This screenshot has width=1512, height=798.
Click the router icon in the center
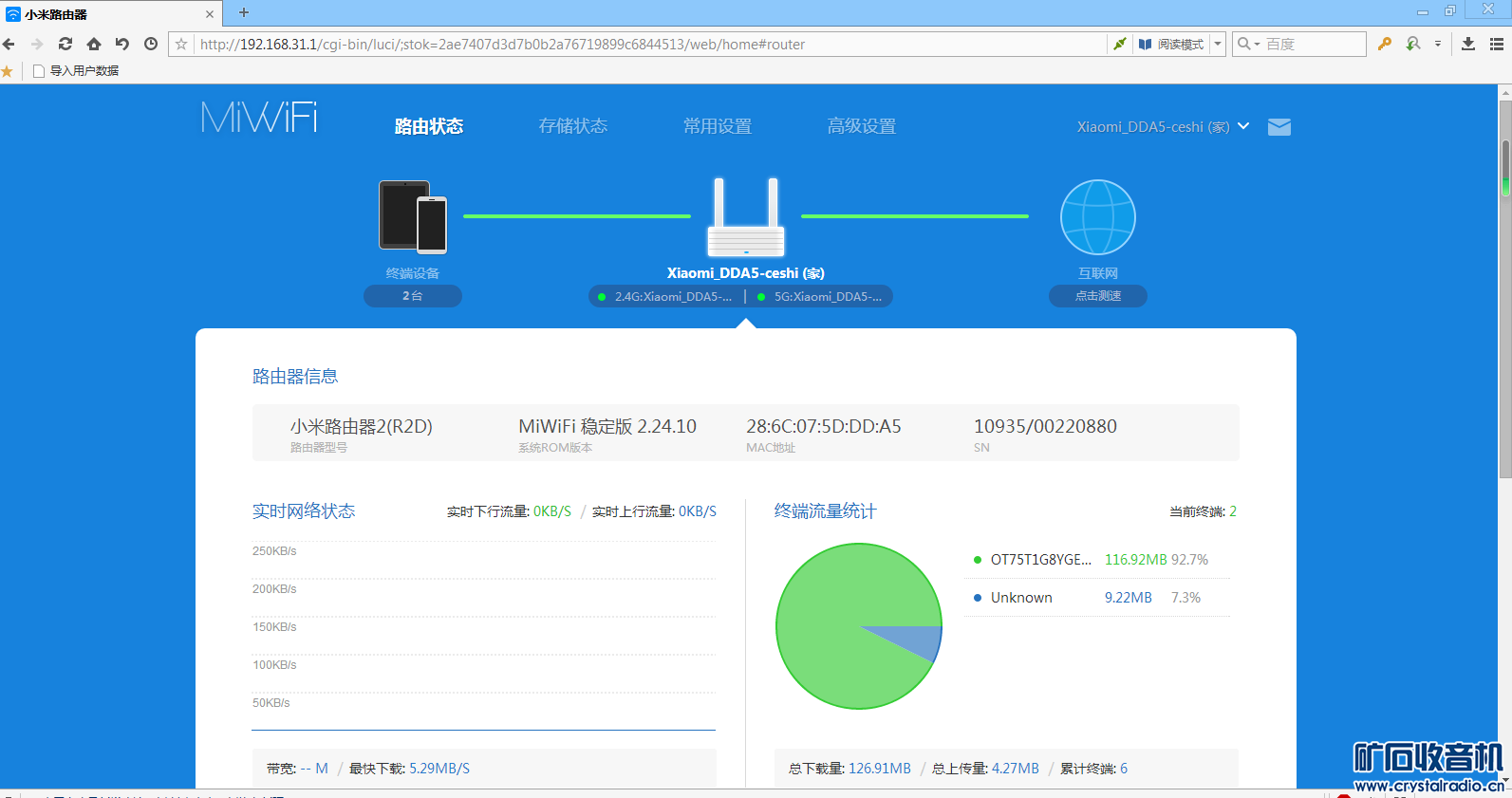[746, 217]
